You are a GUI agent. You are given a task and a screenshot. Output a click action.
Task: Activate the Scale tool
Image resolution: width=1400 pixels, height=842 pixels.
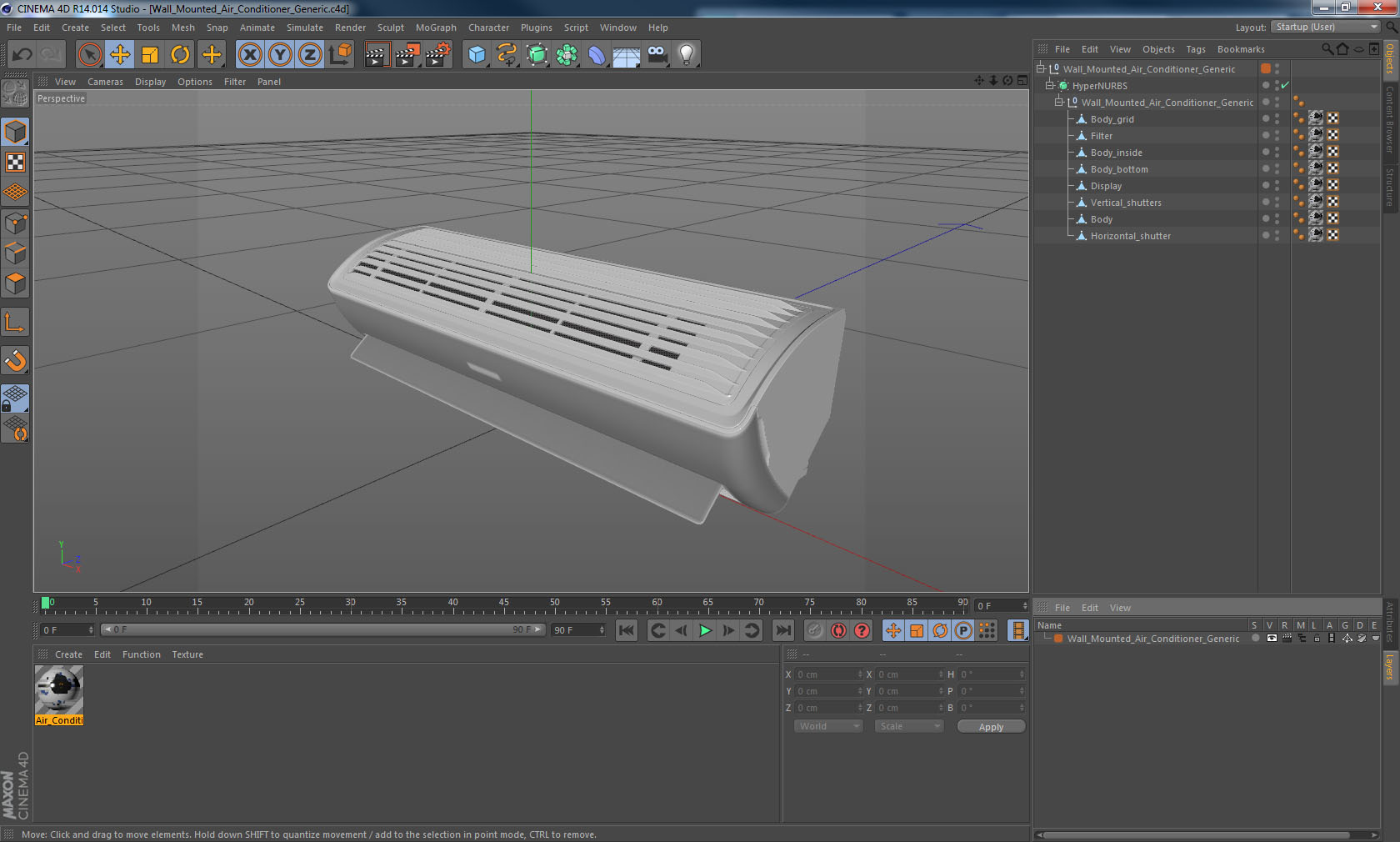click(150, 55)
